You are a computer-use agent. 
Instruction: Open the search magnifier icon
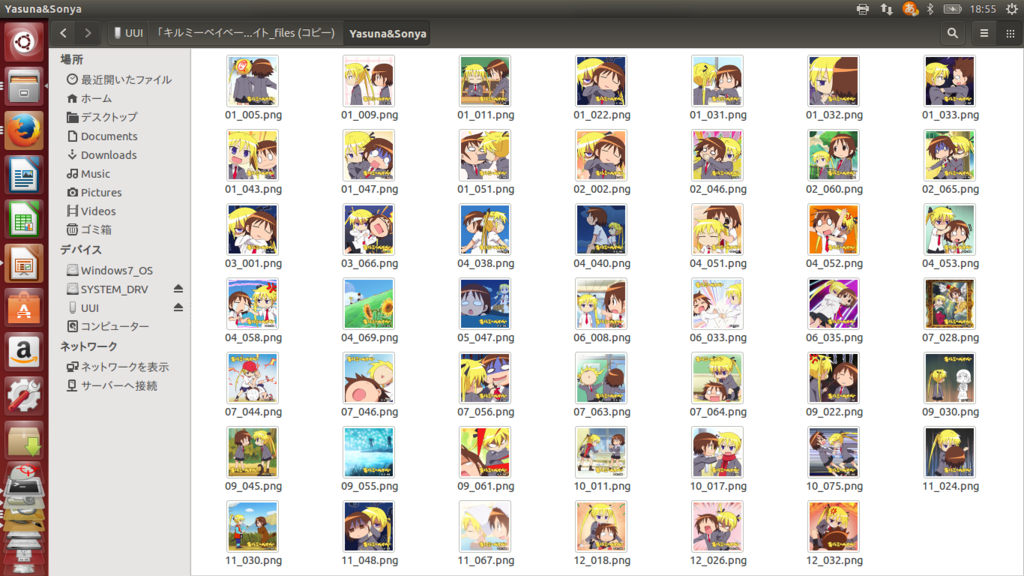point(953,33)
